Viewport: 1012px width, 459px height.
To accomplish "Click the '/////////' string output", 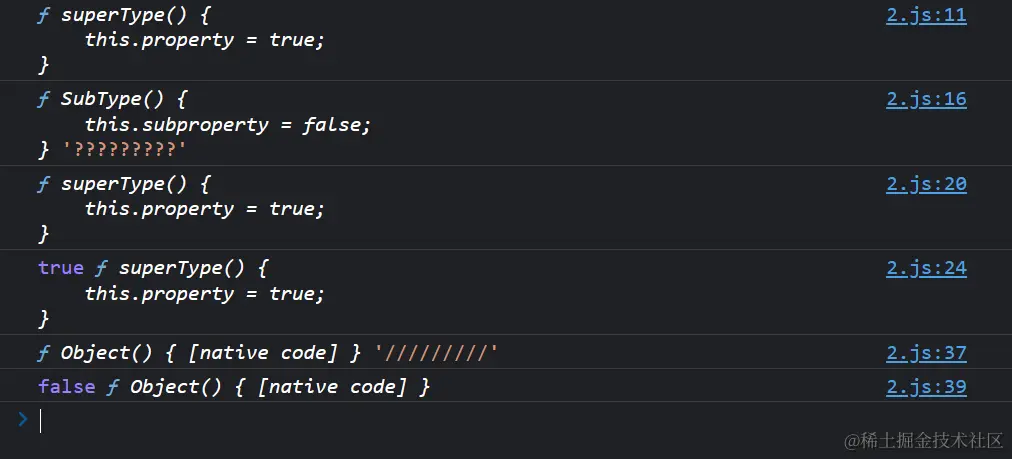I will [435, 353].
